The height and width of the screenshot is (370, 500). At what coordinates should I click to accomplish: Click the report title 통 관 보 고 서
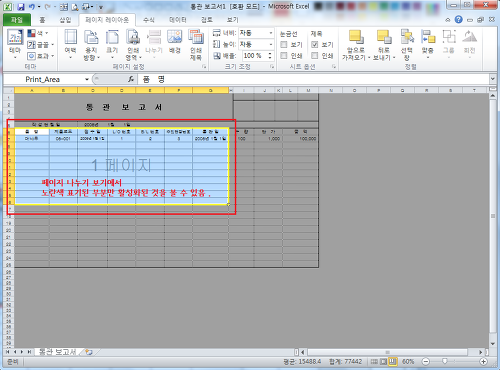124,107
